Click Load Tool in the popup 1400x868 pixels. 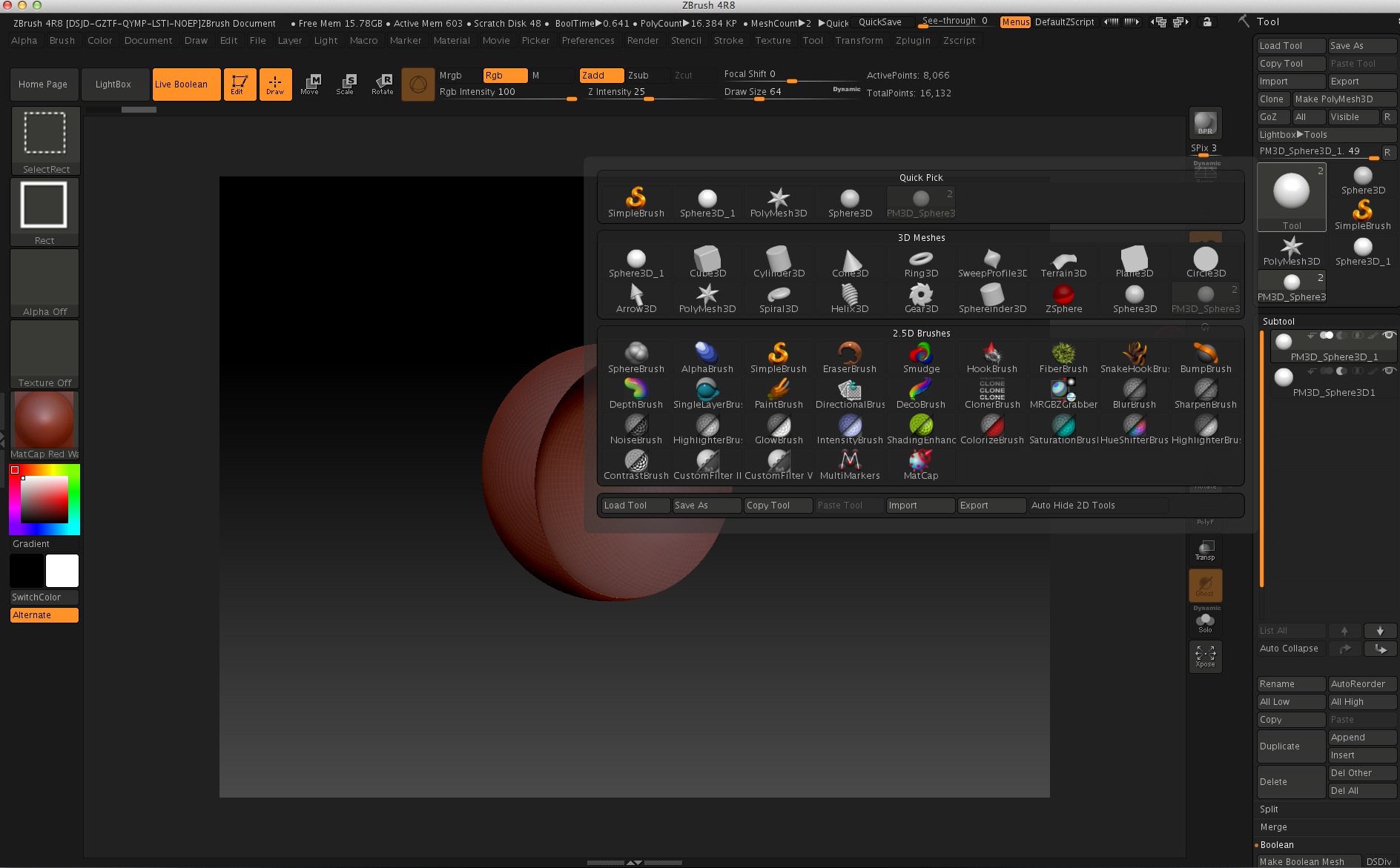pyautogui.click(x=635, y=505)
